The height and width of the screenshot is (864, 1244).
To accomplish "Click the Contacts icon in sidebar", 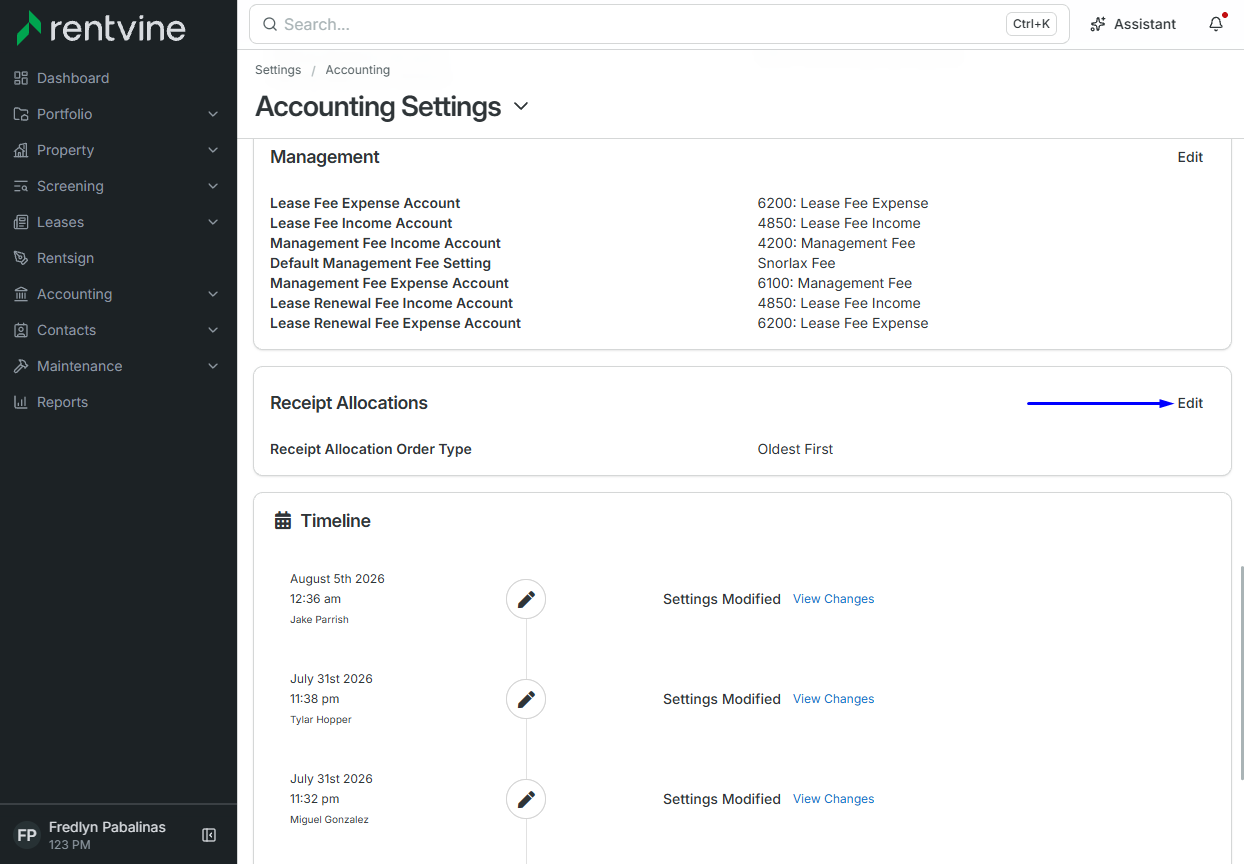I will pos(21,330).
